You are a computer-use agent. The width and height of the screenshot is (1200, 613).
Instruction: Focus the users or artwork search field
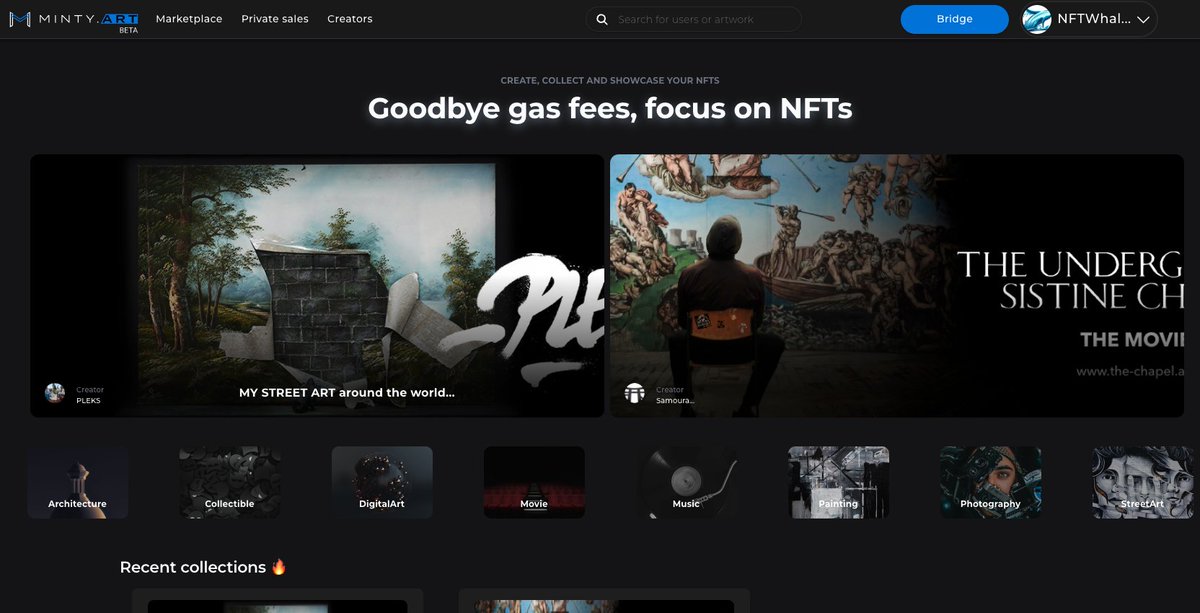pos(693,19)
